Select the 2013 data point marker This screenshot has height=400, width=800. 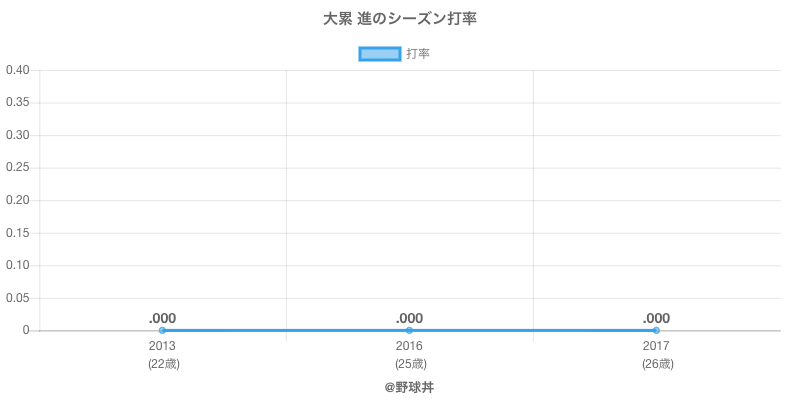[x=162, y=331]
